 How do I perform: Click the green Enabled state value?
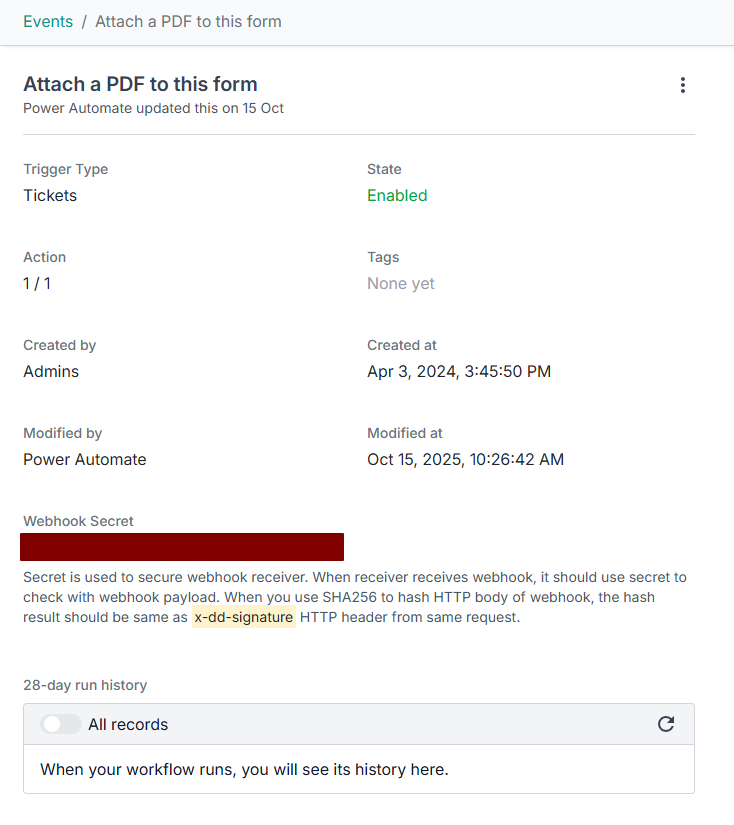[x=397, y=196]
